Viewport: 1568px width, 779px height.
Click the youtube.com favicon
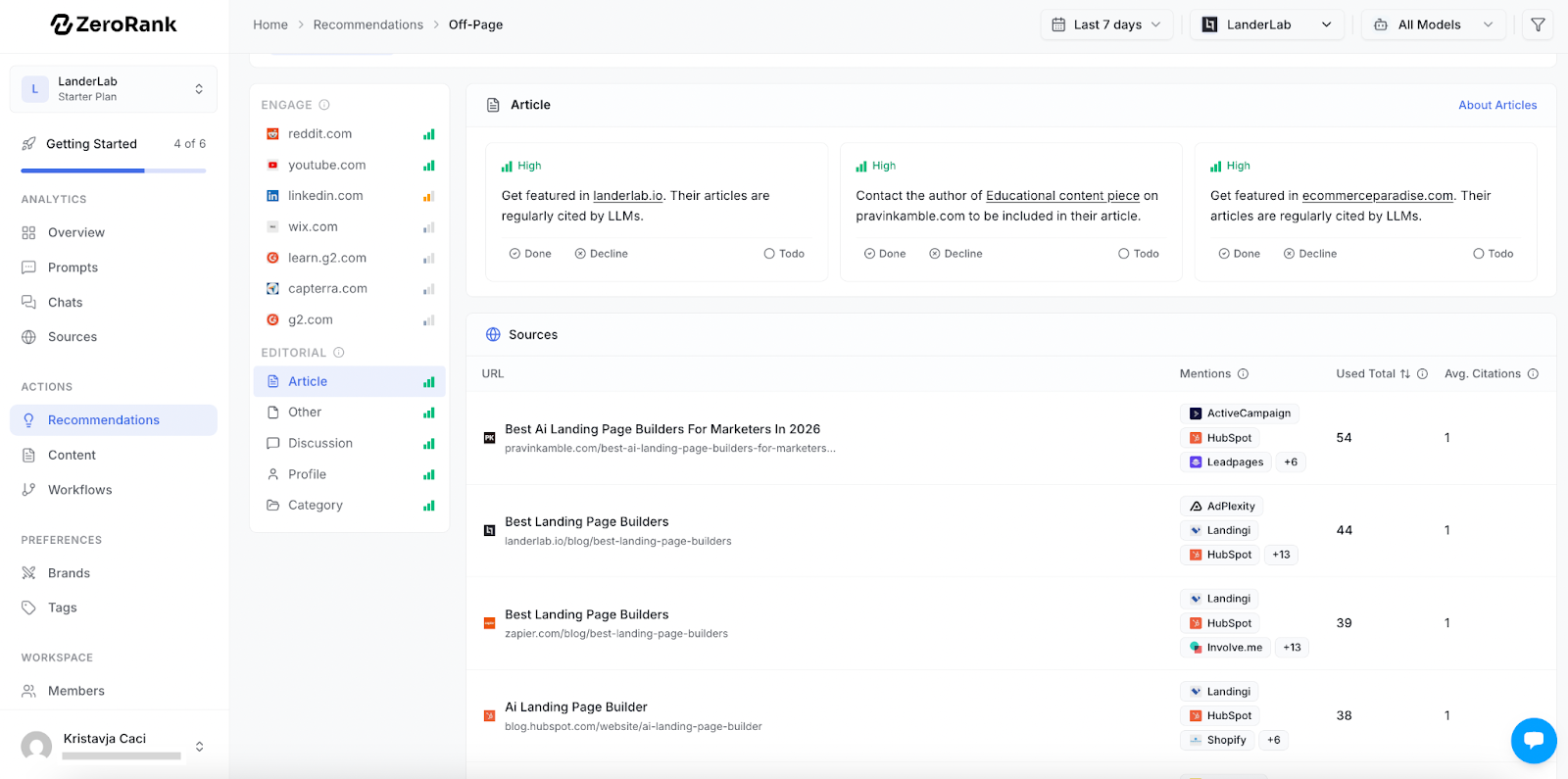[x=272, y=166]
